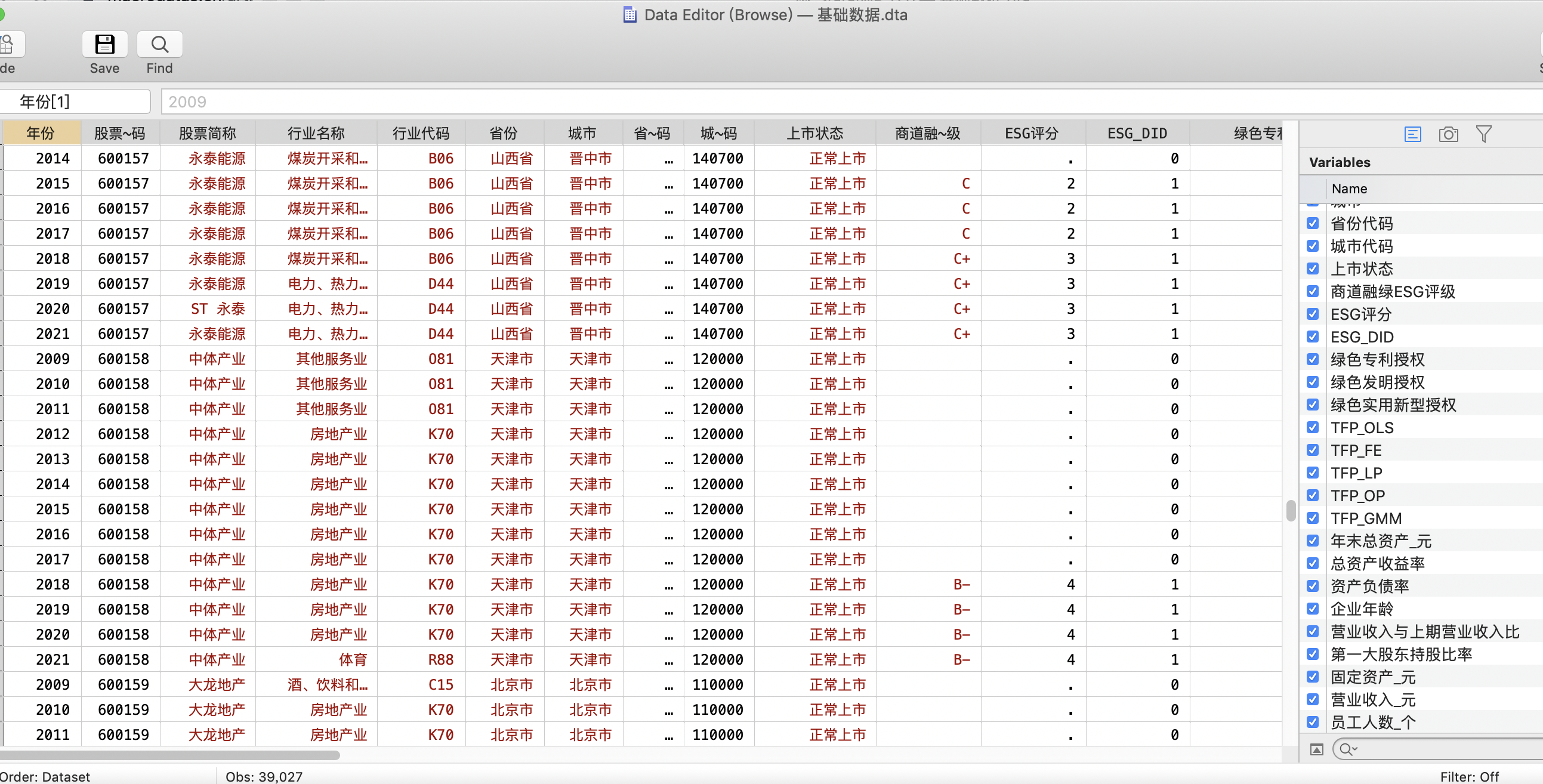The height and width of the screenshot is (784, 1543).
Task: Click the 行业名称 column header
Action: click(x=316, y=133)
